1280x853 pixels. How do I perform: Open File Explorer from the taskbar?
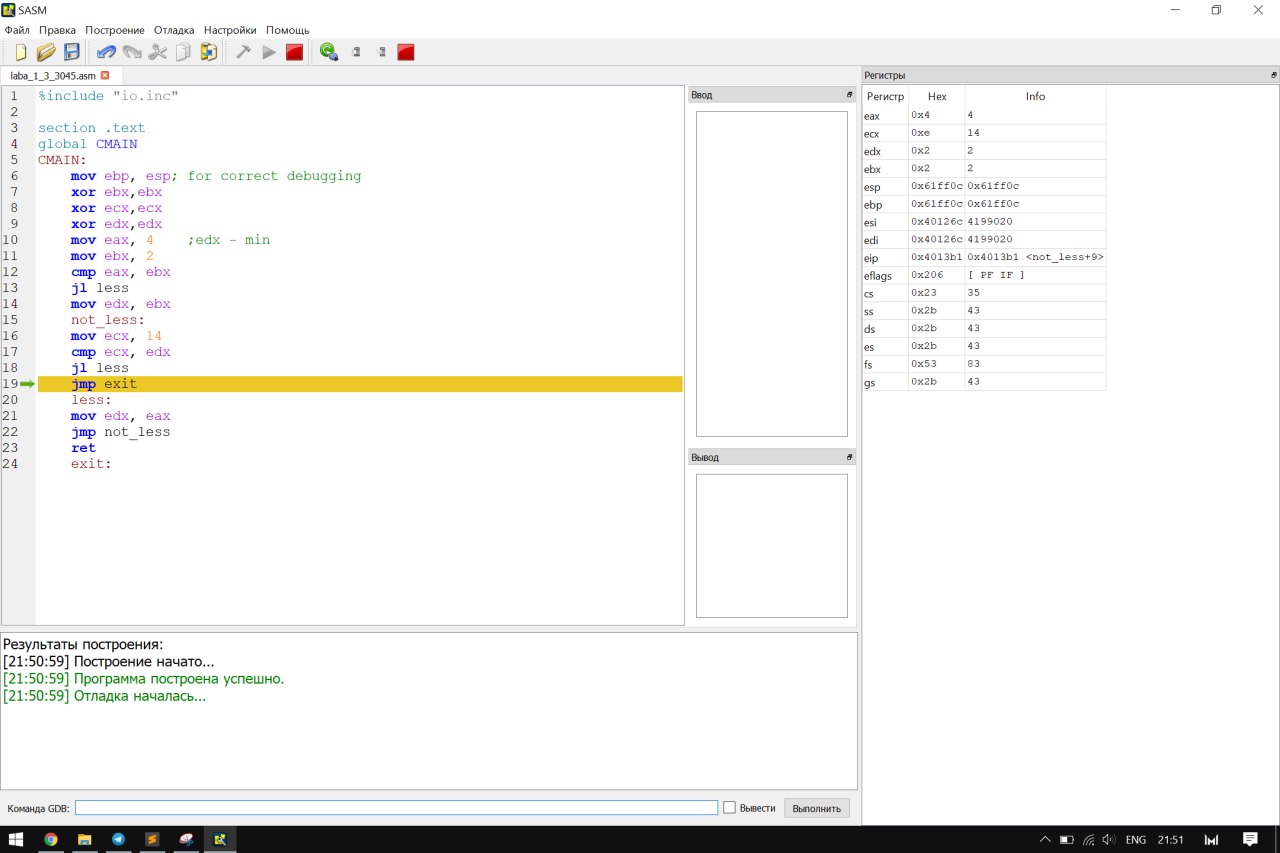pos(85,839)
